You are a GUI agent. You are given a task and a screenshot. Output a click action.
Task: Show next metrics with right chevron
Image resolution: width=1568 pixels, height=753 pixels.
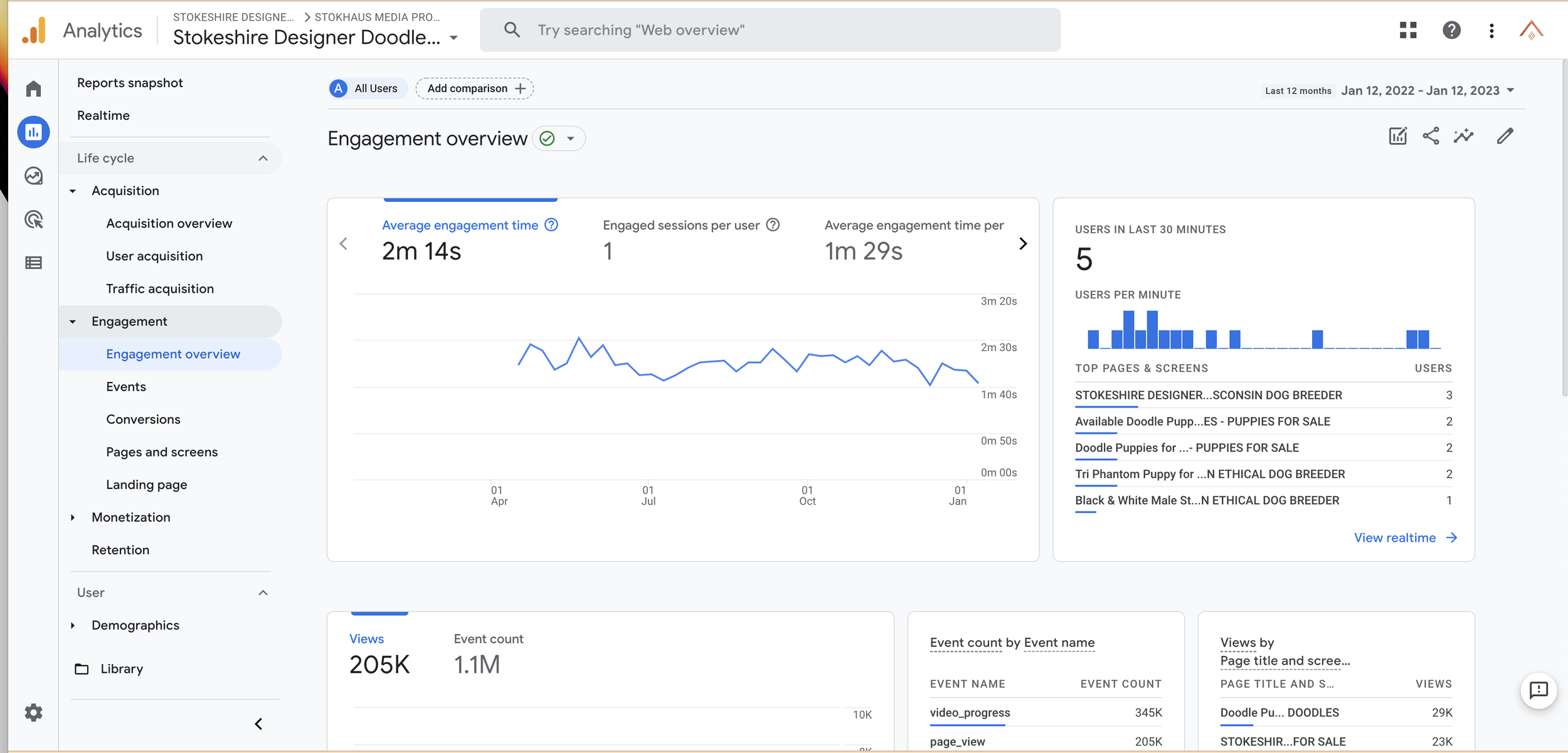[1023, 243]
